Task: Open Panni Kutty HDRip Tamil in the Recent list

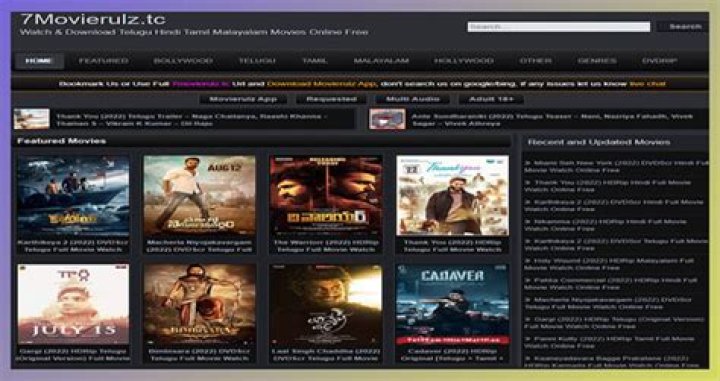Action: pyautogui.click(x=609, y=342)
